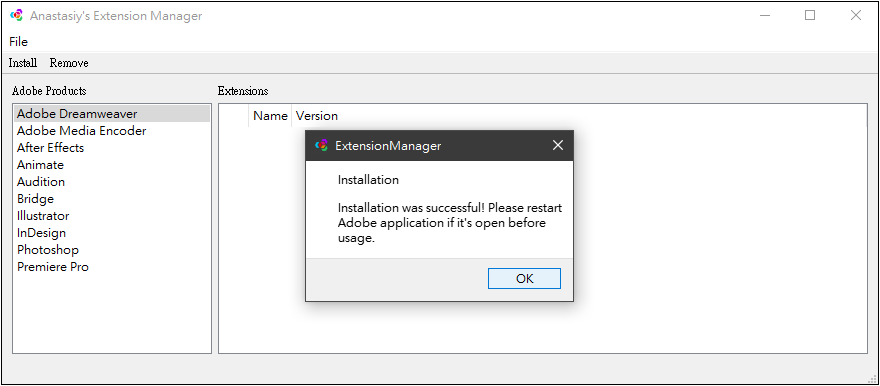Image resolution: width=880 pixels, height=386 pixels.
Task: Select Adobe Media Encoder in the products list
Action: click(112, 131)
